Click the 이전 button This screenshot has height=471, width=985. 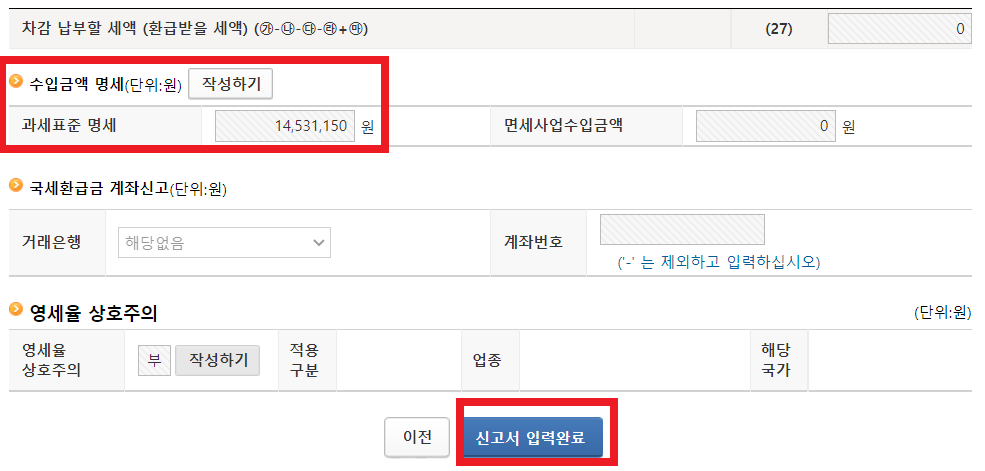pos(417,438)
